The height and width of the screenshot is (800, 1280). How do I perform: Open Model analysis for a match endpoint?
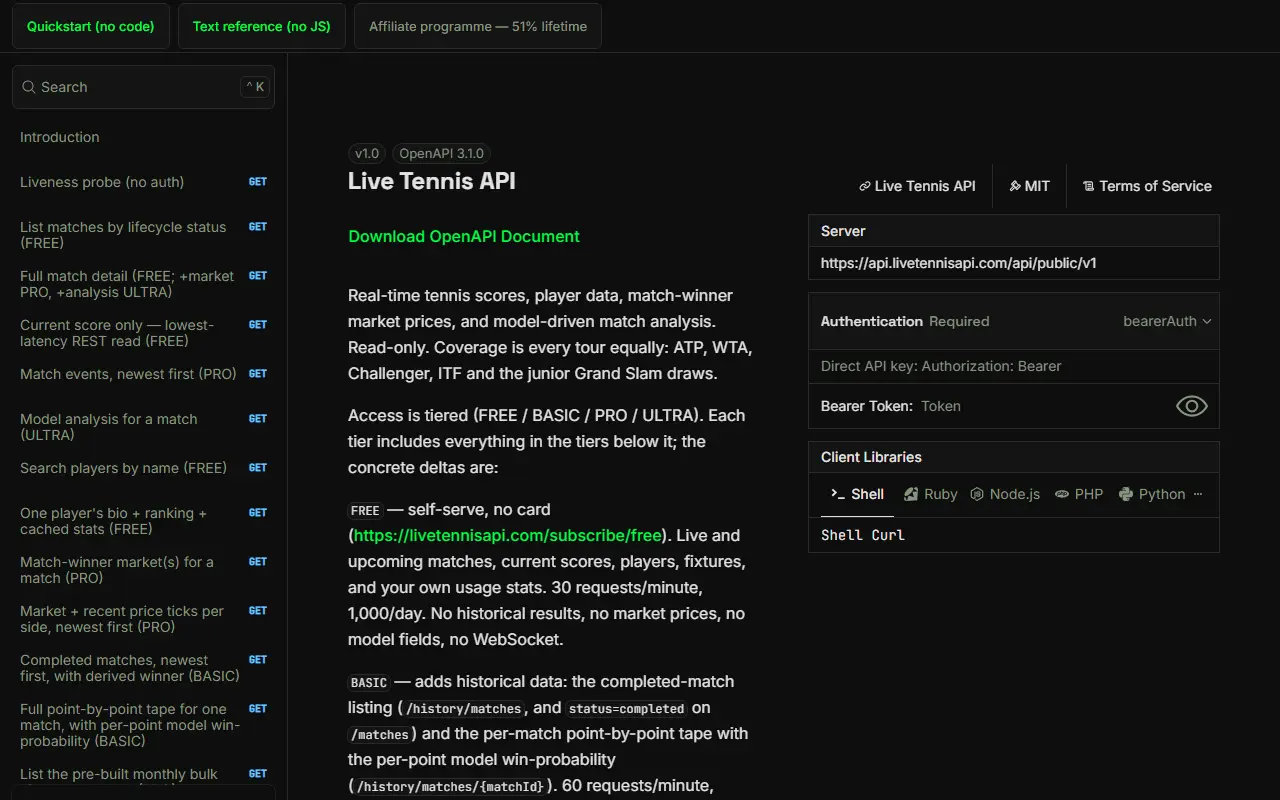tap(143, 427)
